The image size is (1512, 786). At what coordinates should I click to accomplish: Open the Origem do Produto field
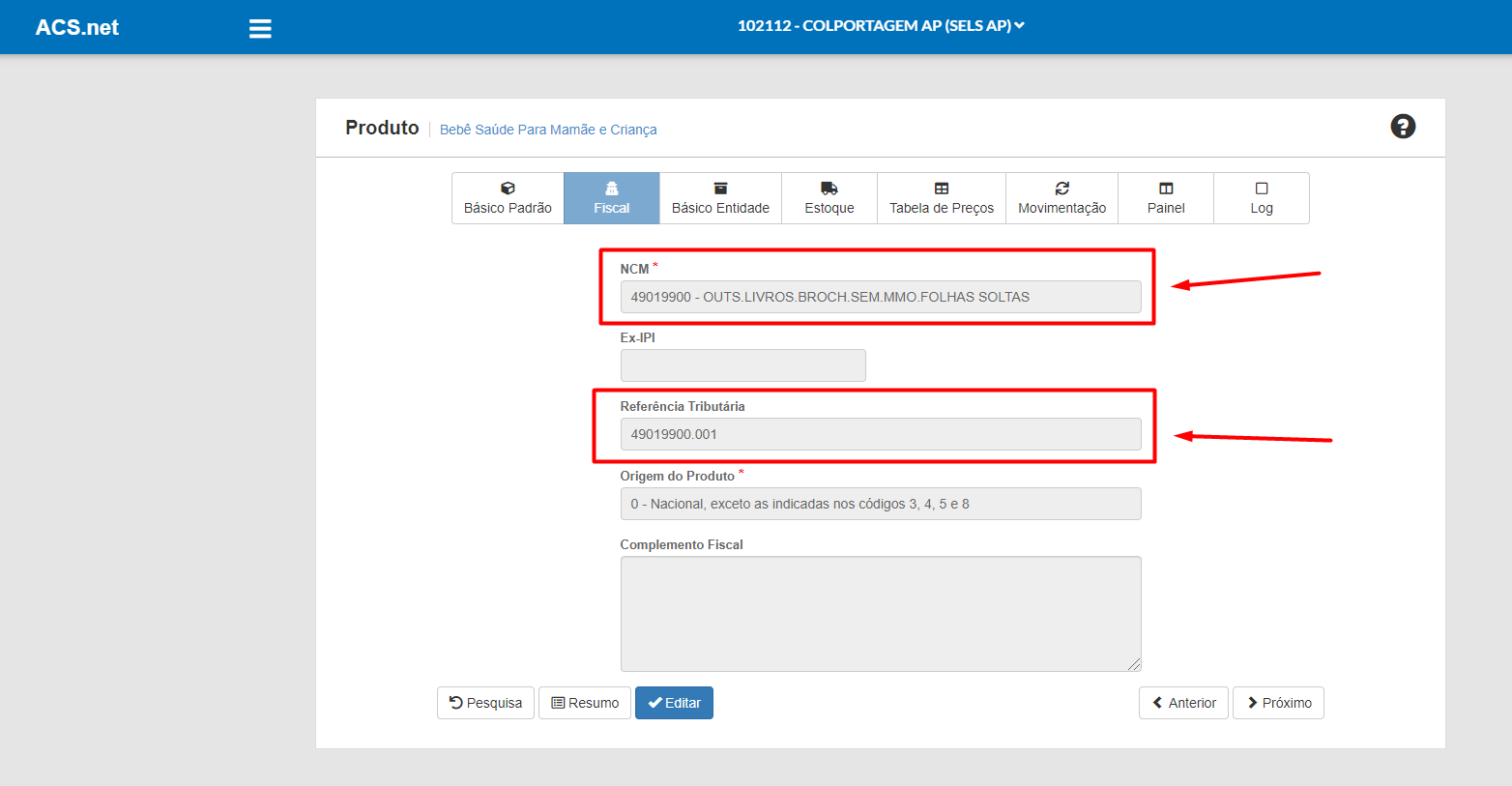point(881,504)
